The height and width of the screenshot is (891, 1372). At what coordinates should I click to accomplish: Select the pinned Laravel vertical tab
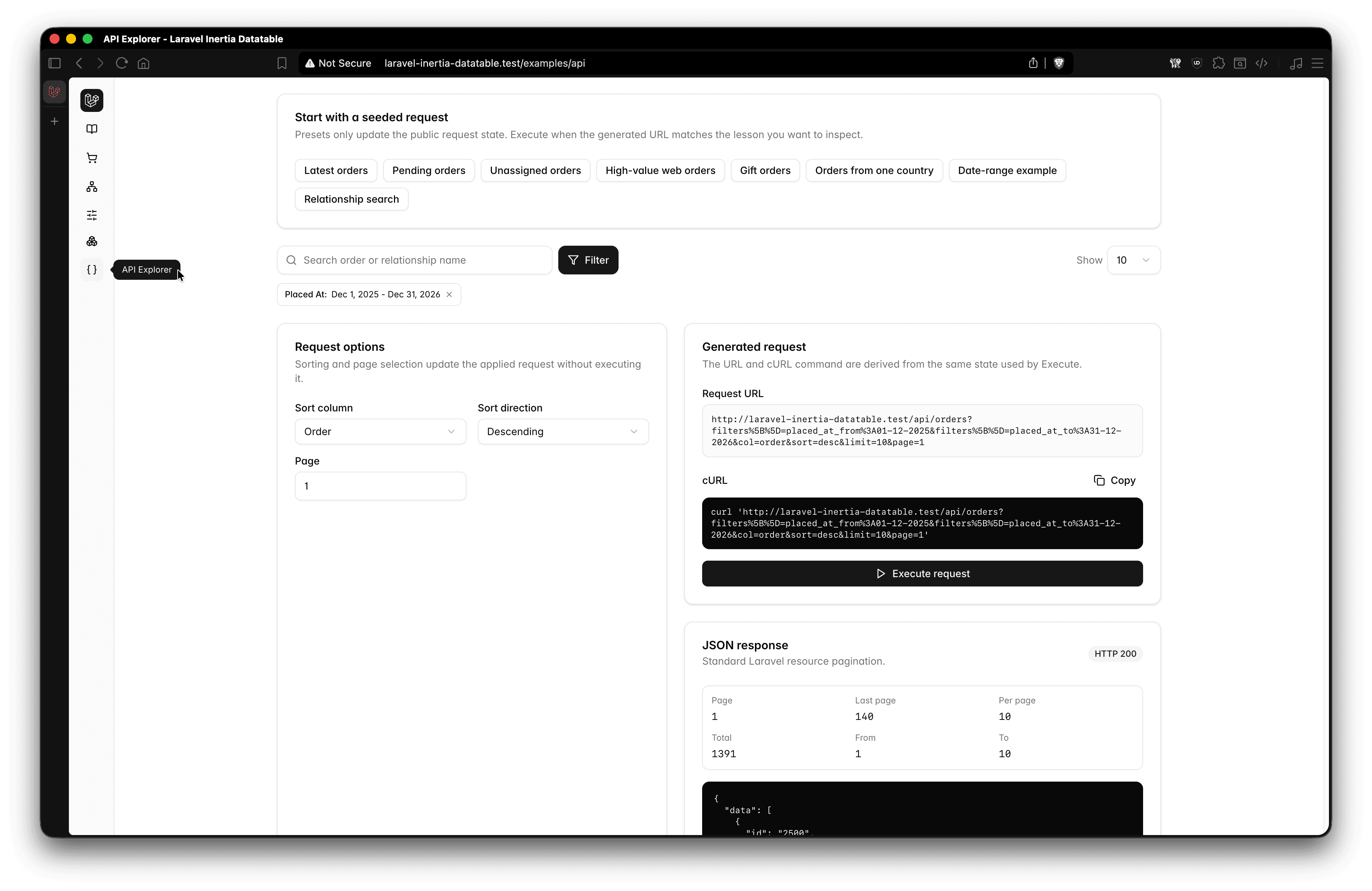pyautogui.click(x=55, y=91)
